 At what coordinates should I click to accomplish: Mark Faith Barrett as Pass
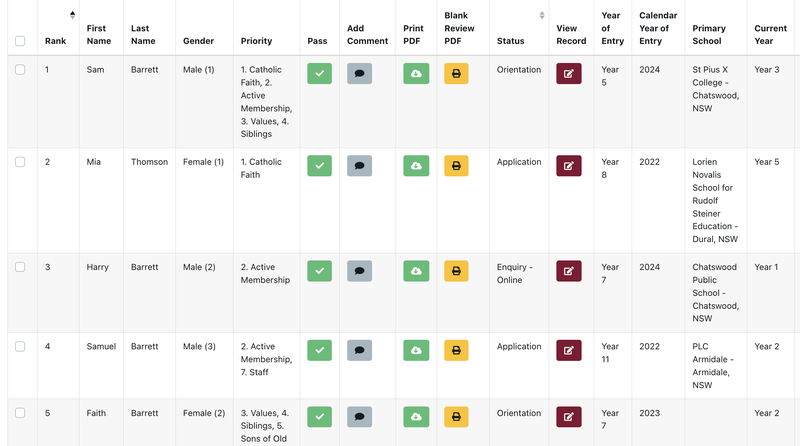pos(319,416)
